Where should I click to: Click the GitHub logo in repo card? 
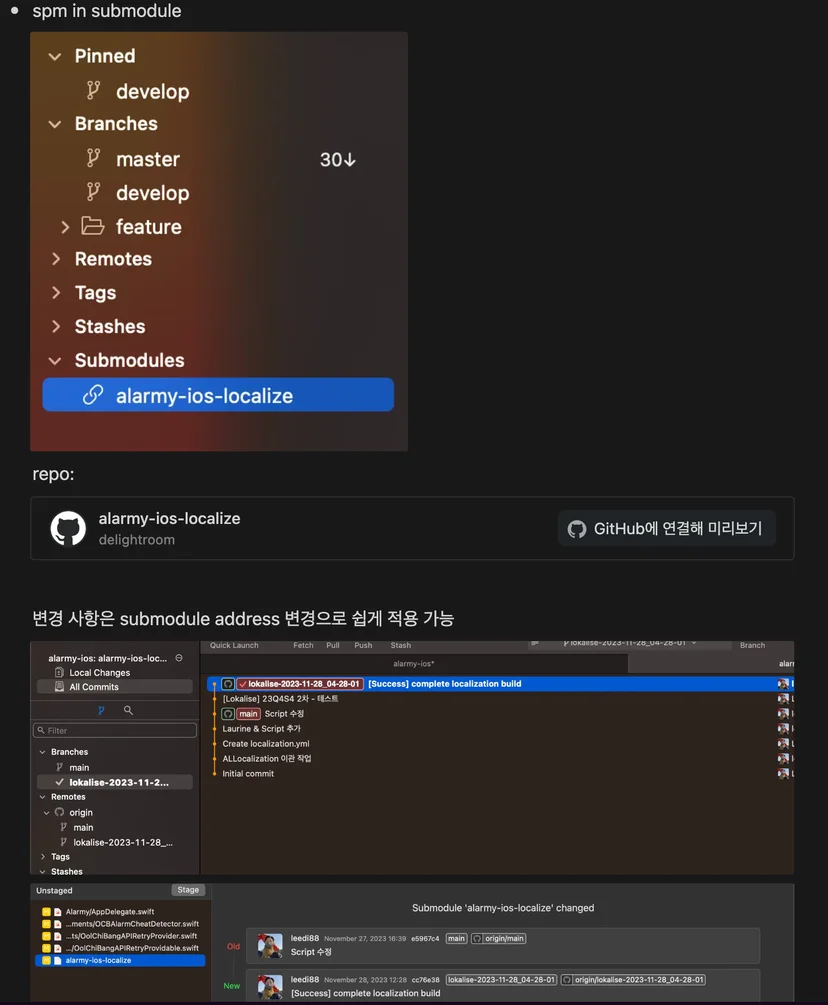click(x=69, y=528)
